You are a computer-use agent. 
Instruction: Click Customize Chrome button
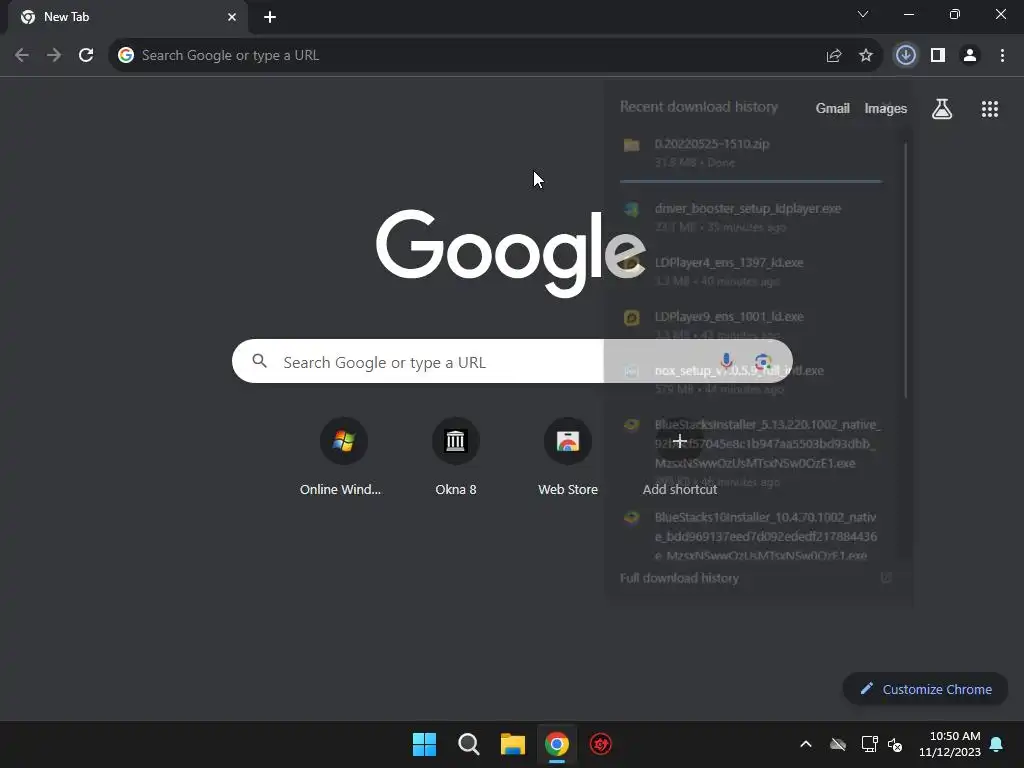(x=925, y=689)
